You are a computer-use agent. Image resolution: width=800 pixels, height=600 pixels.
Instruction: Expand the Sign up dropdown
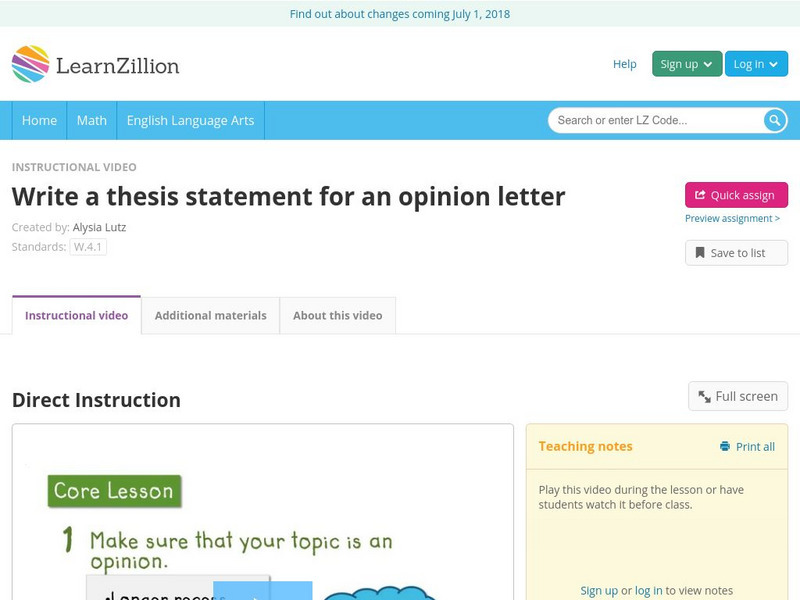click(686, 64)
